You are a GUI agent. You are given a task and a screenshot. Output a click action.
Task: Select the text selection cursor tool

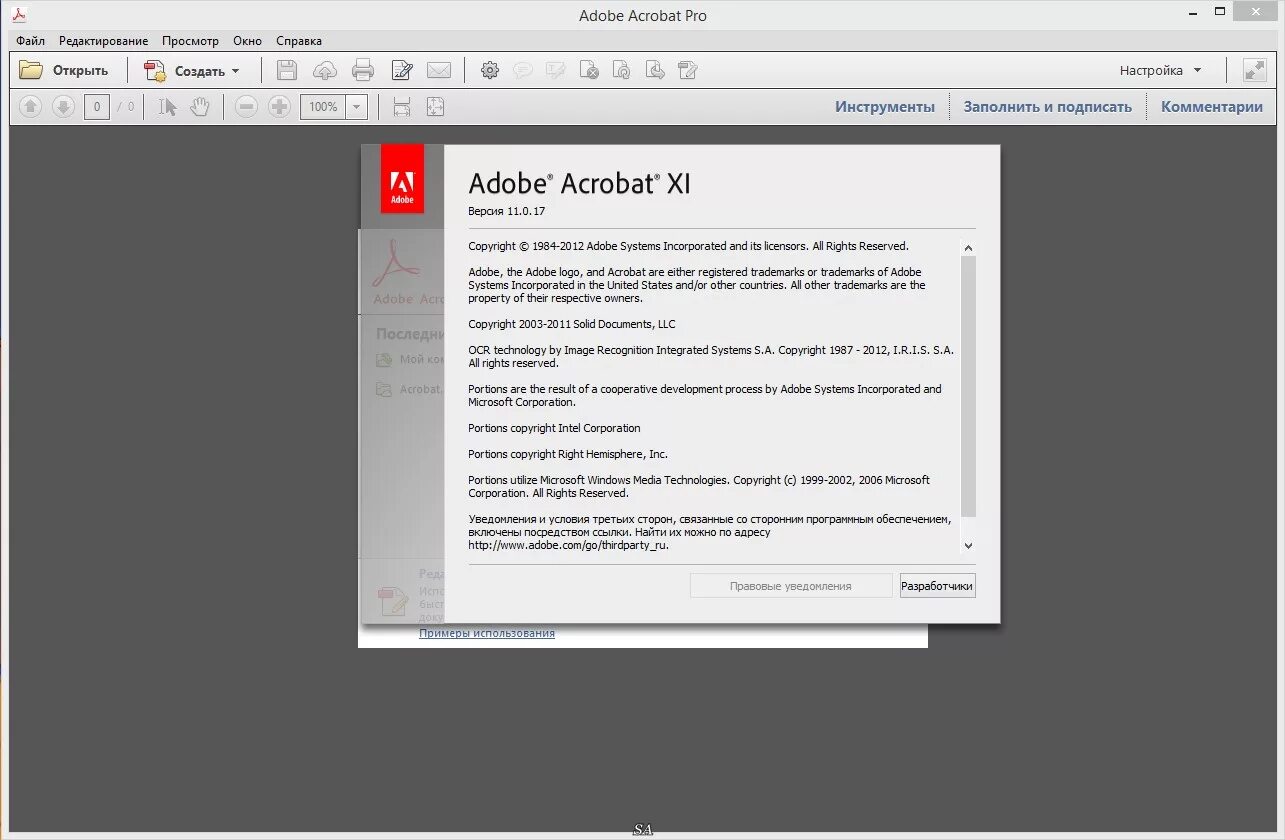point(168,106)
